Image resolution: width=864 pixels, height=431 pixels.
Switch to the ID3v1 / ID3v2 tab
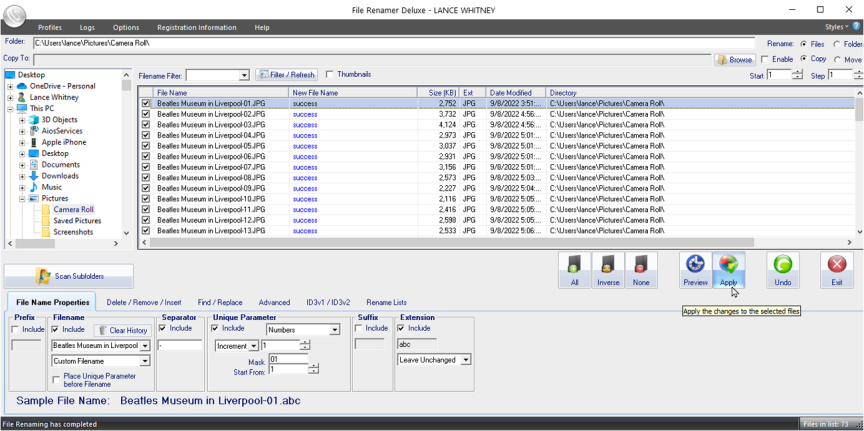pos(328,302)
